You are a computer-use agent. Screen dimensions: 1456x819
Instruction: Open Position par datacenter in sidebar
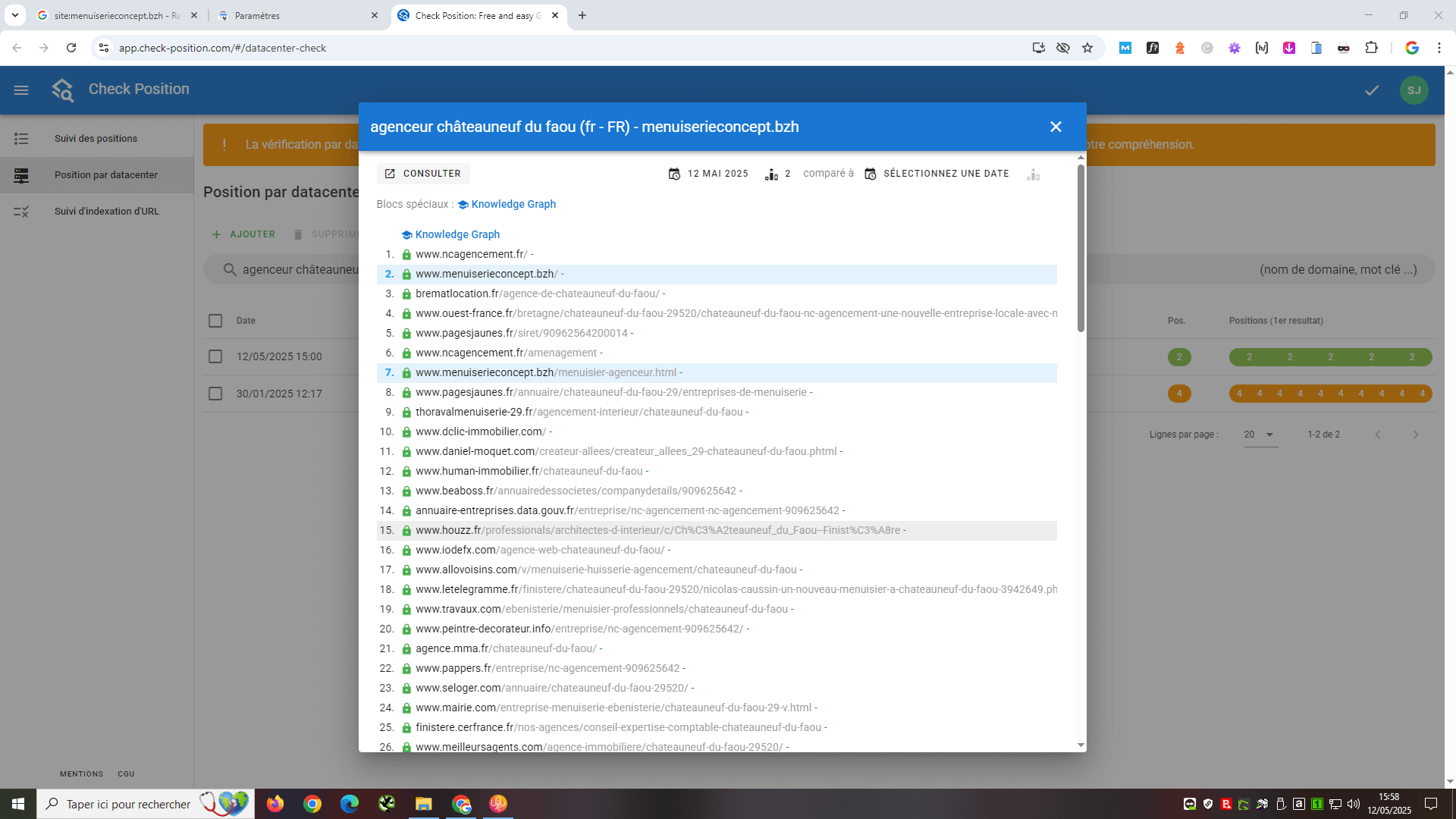[x=96, y=175]
